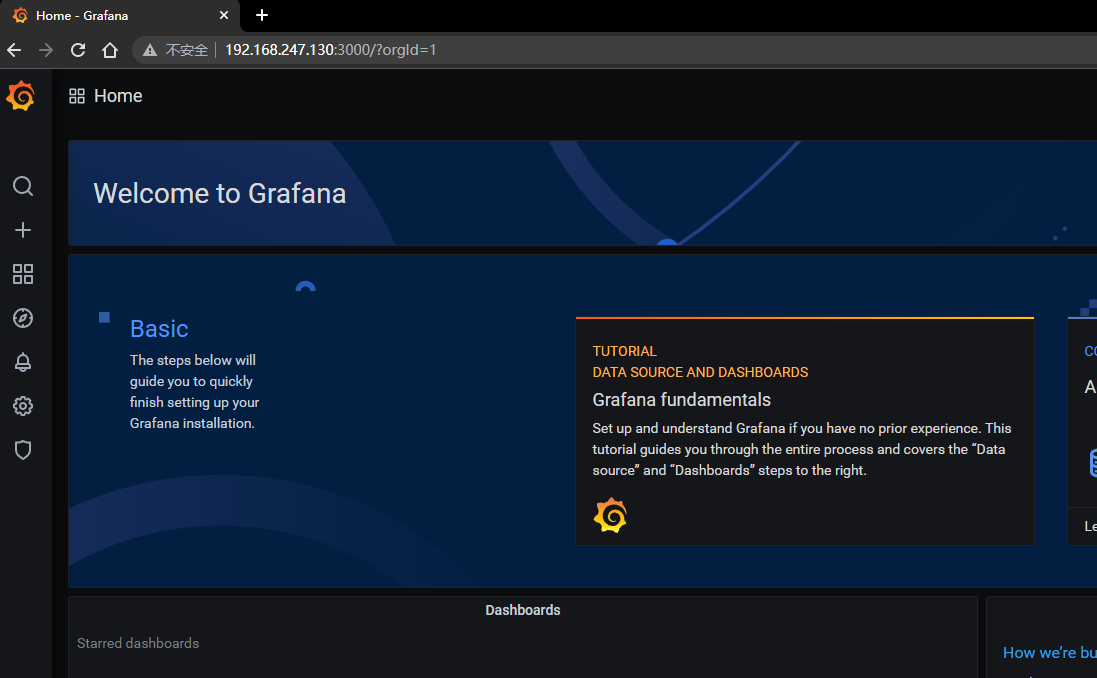Click the Starred dashboards label
Viewport: 1097px width, 678px height.
click(138, 643)
